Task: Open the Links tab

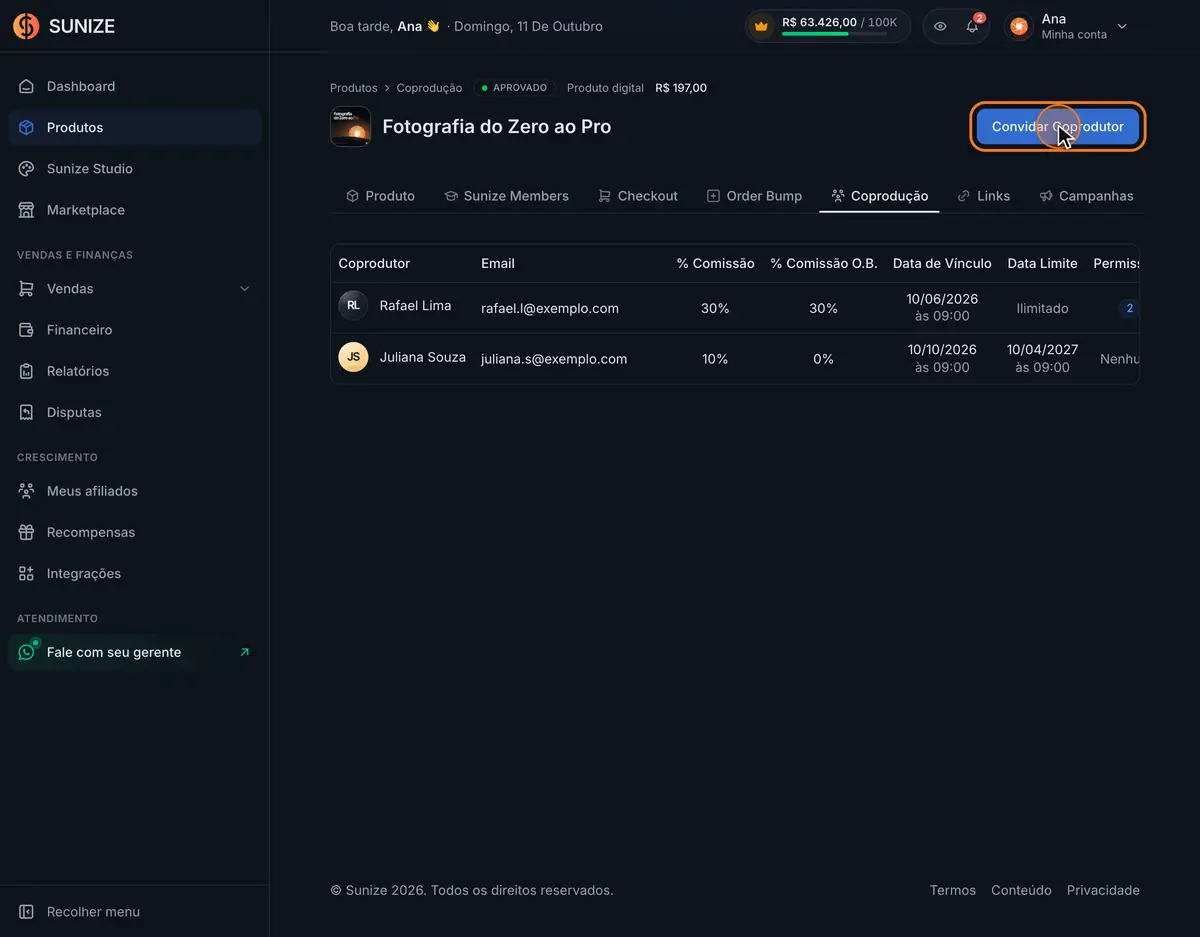Action: pos(983,196)
